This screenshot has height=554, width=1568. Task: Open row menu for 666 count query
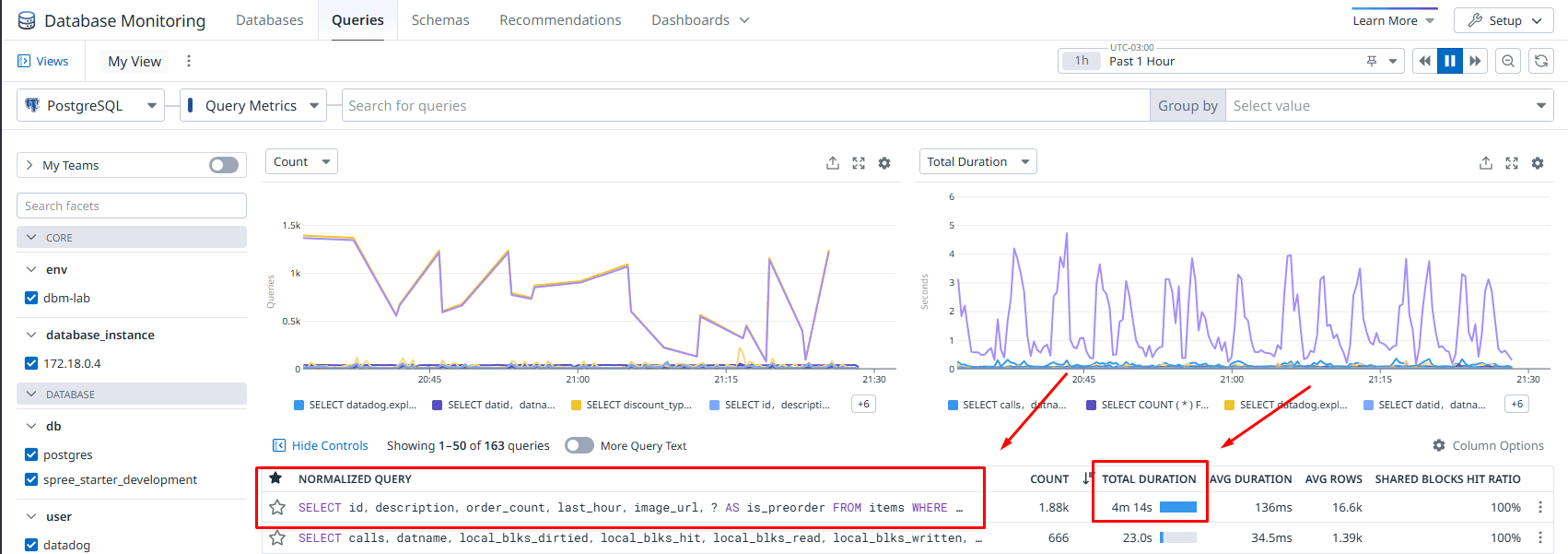point(1540,537)
